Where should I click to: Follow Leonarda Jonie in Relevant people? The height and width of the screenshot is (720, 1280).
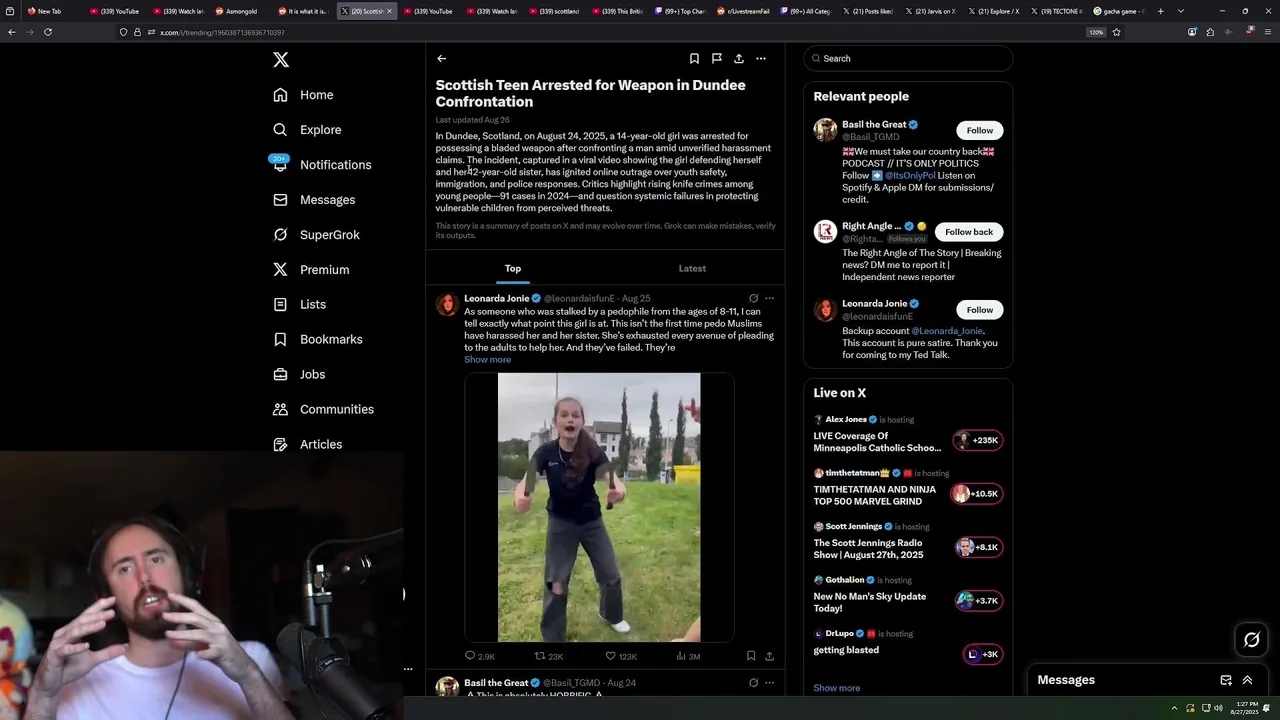pos(980,310)
